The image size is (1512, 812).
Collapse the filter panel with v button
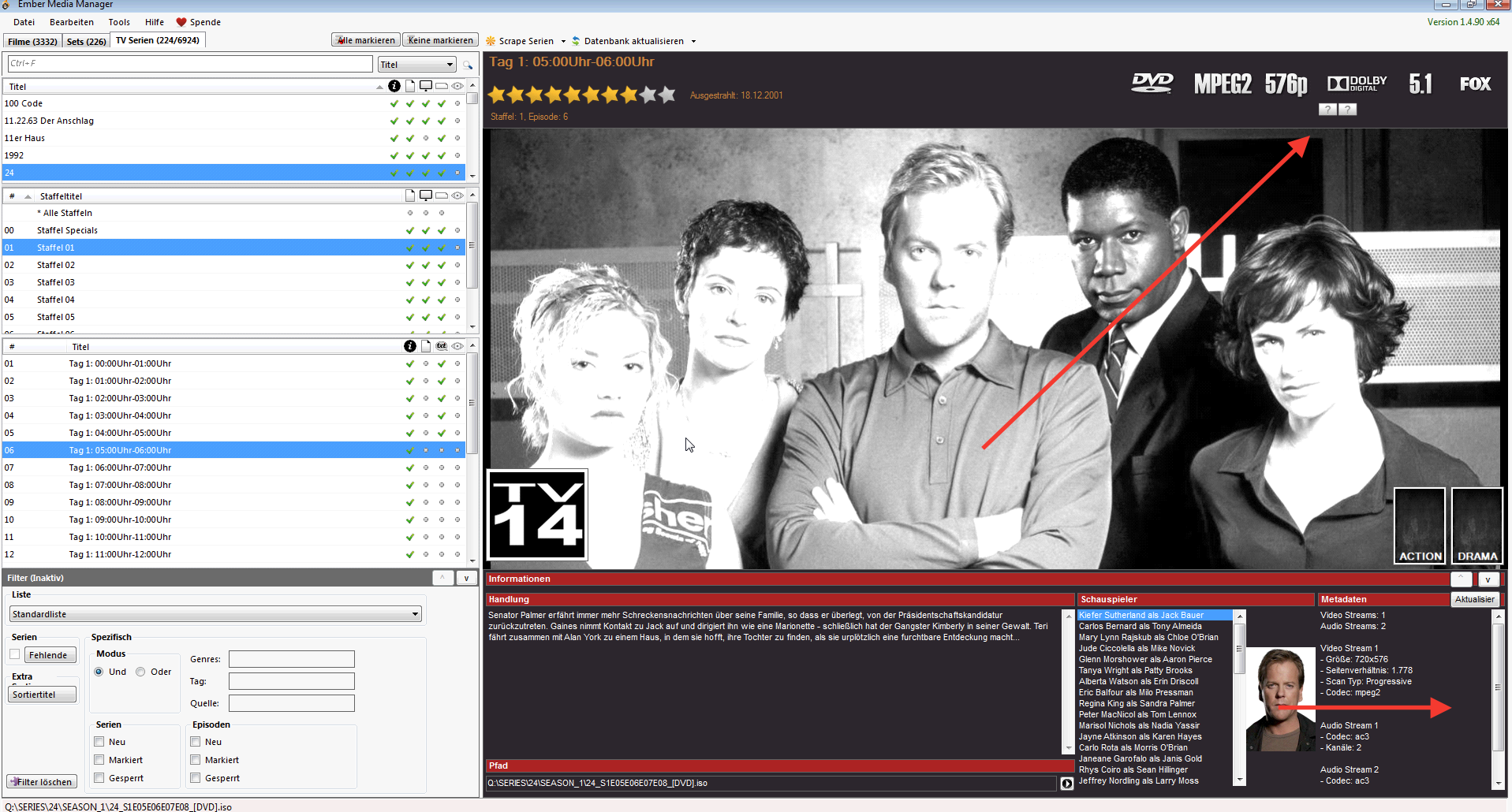tap(466, 578)
